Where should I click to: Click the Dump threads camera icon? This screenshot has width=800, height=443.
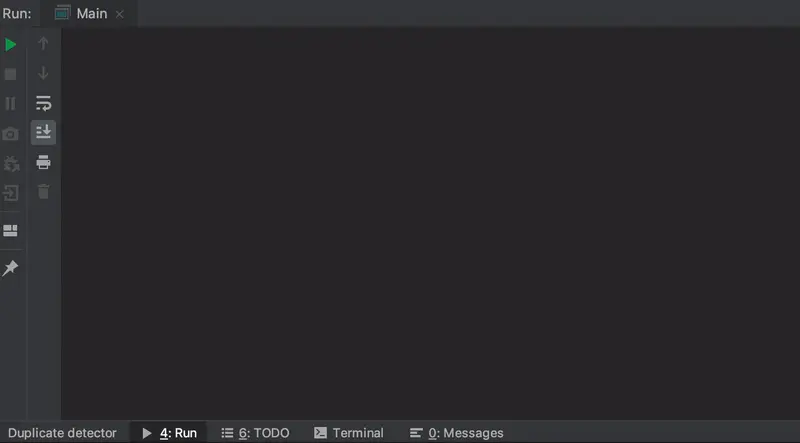10,134
